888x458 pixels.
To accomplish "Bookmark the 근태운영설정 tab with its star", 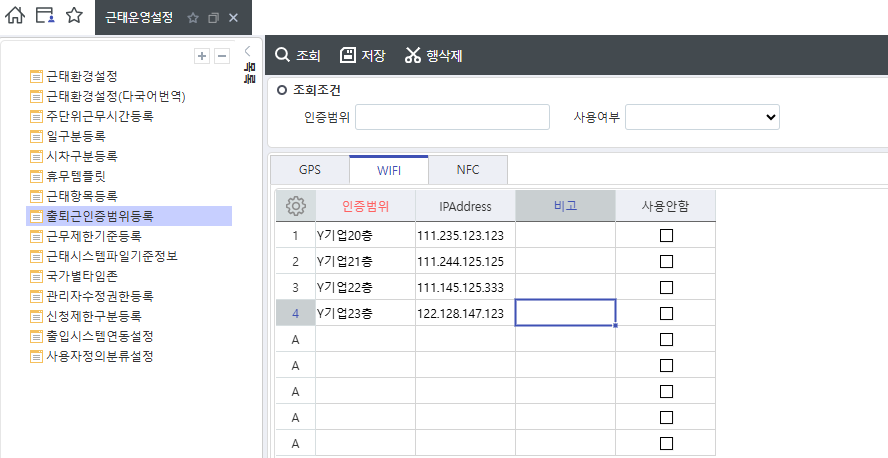I will pos(193,18).
